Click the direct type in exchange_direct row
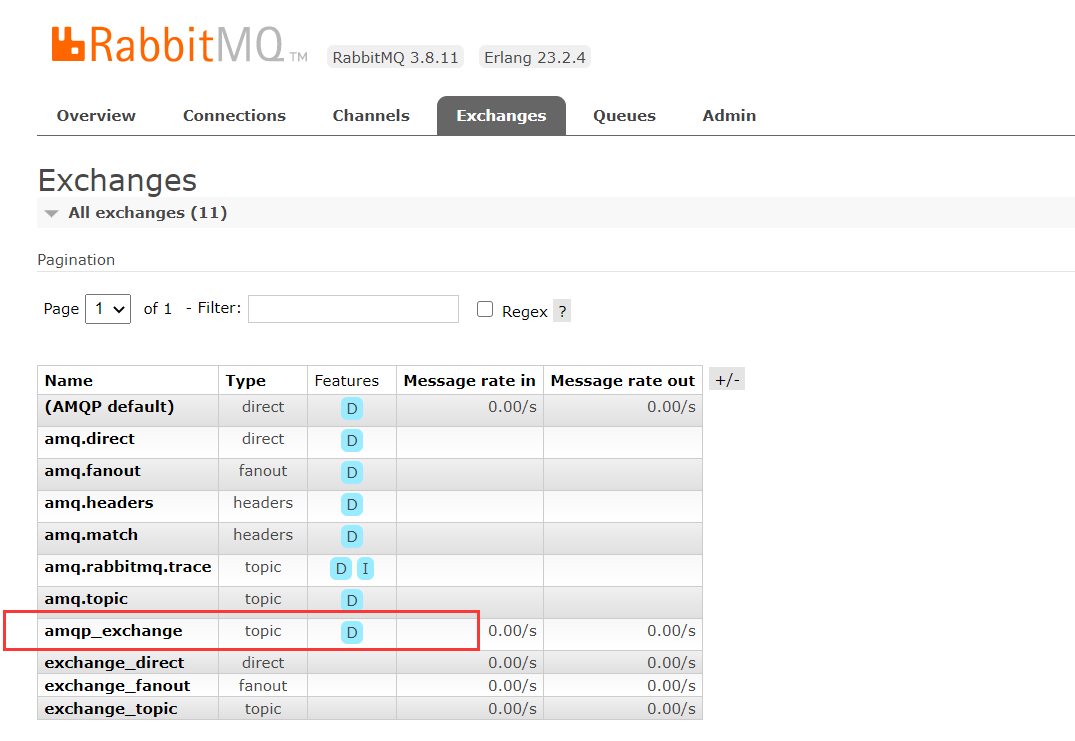This screenshot has height=741, width=1075. point(263,663)
